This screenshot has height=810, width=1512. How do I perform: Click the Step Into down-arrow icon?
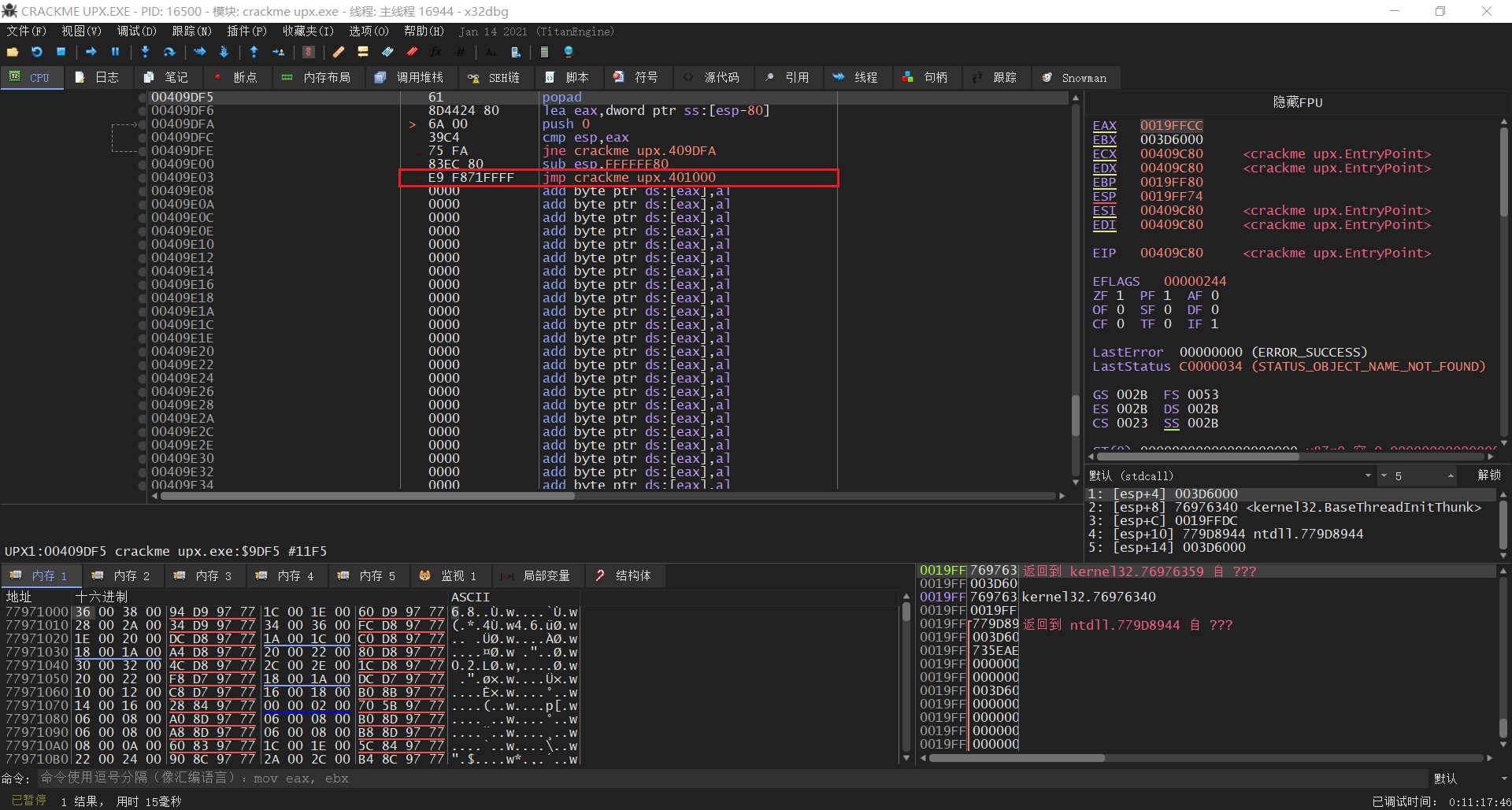(x=145, y=52)
